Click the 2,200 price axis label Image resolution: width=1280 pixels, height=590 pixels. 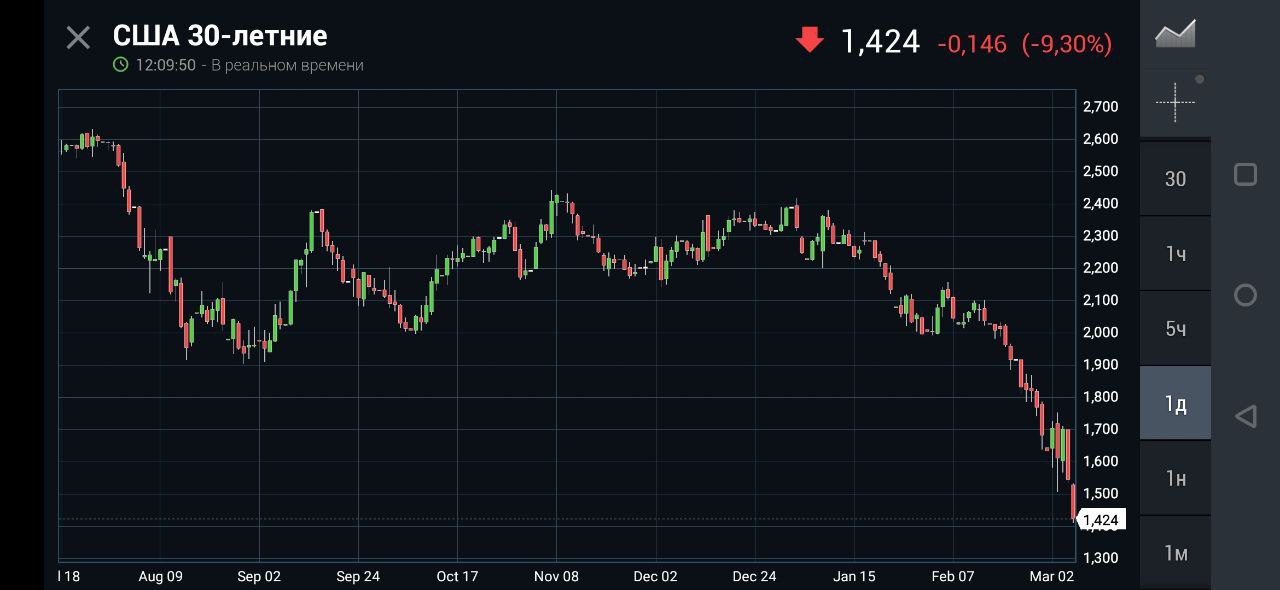(x=1100, y=268)
